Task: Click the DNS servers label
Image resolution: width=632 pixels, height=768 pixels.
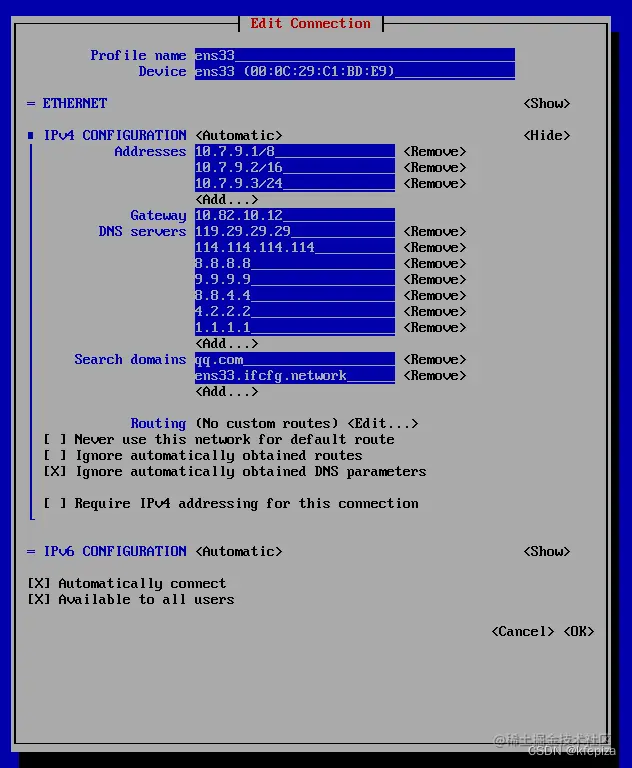Action: 143,231
